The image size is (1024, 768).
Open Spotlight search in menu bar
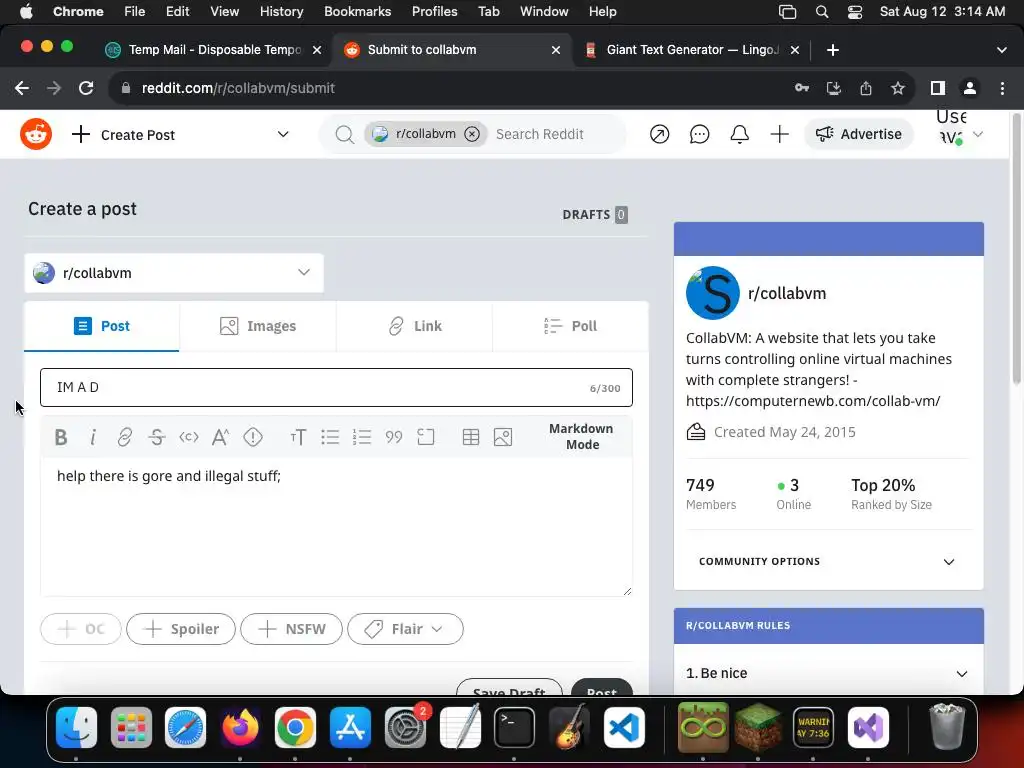click(x=822, y=12)
